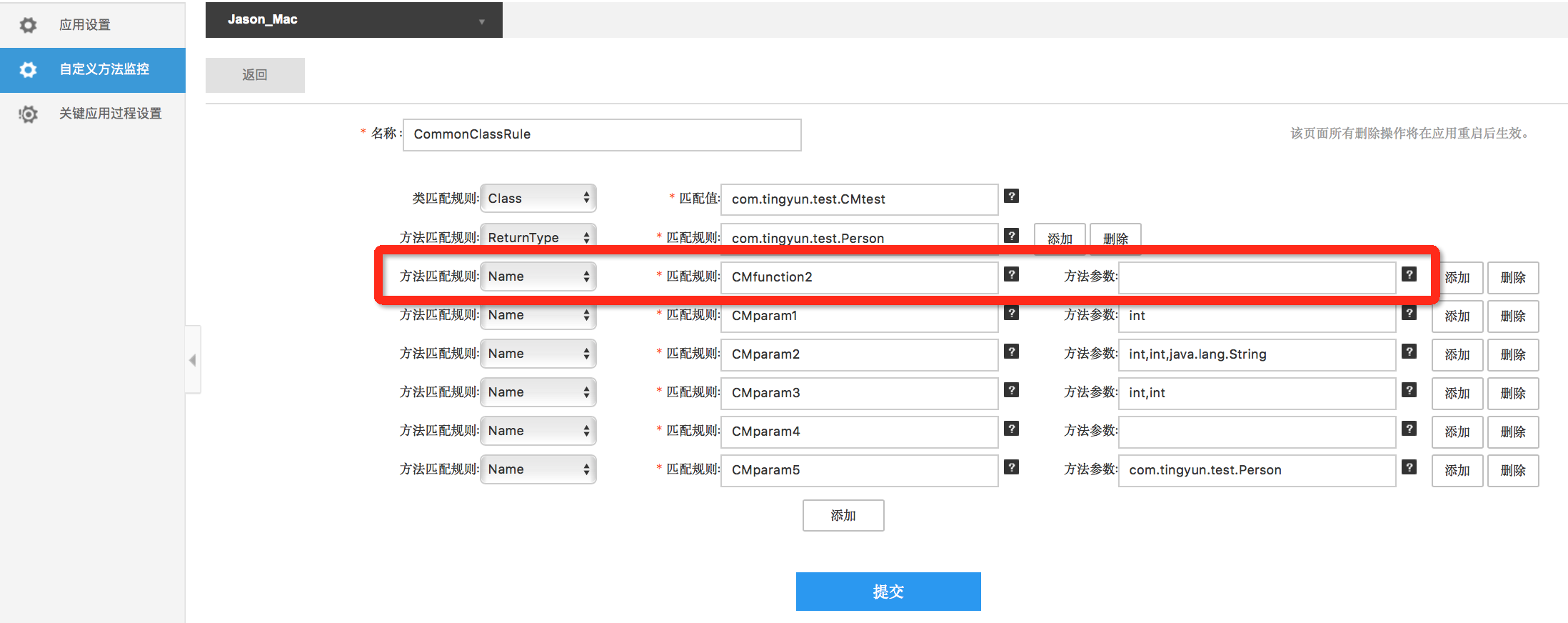Image resolution: width=1568 pixels, height=623 pixels.
Task: Click the gear icon for 应用设置
Action: pos(28,25)
